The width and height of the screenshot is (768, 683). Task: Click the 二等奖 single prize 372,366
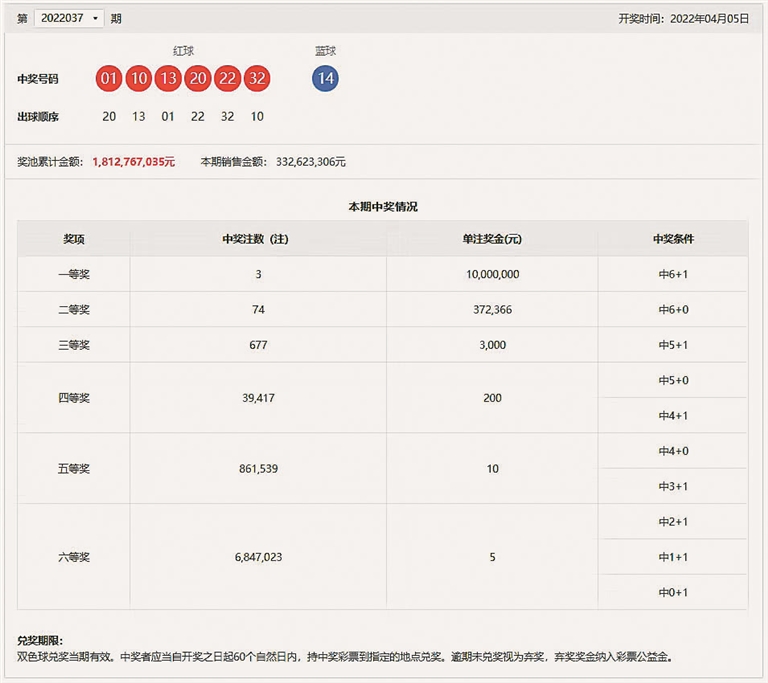[x=492, y=310]
